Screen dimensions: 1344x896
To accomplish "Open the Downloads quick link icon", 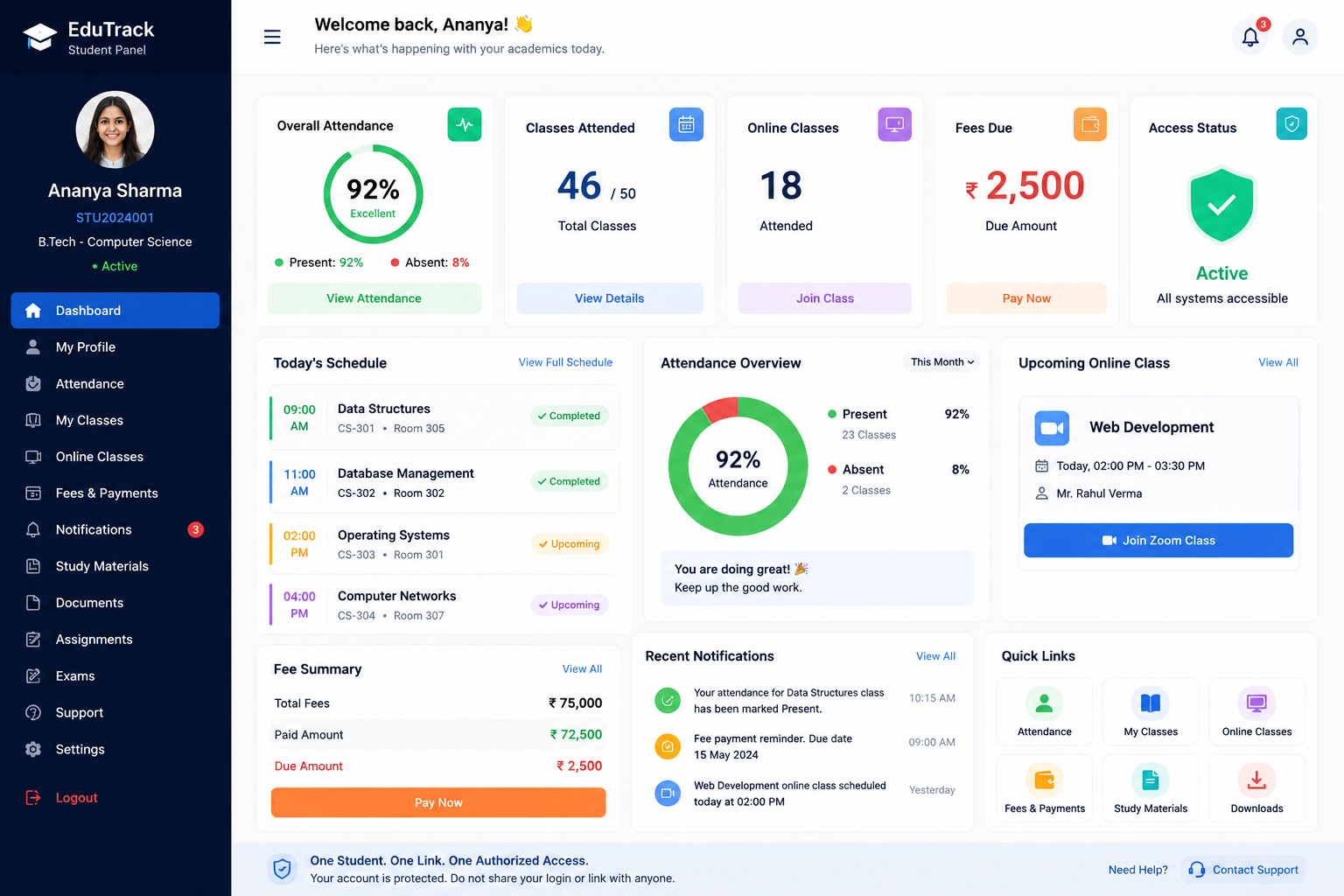I will pos(1256,780).
